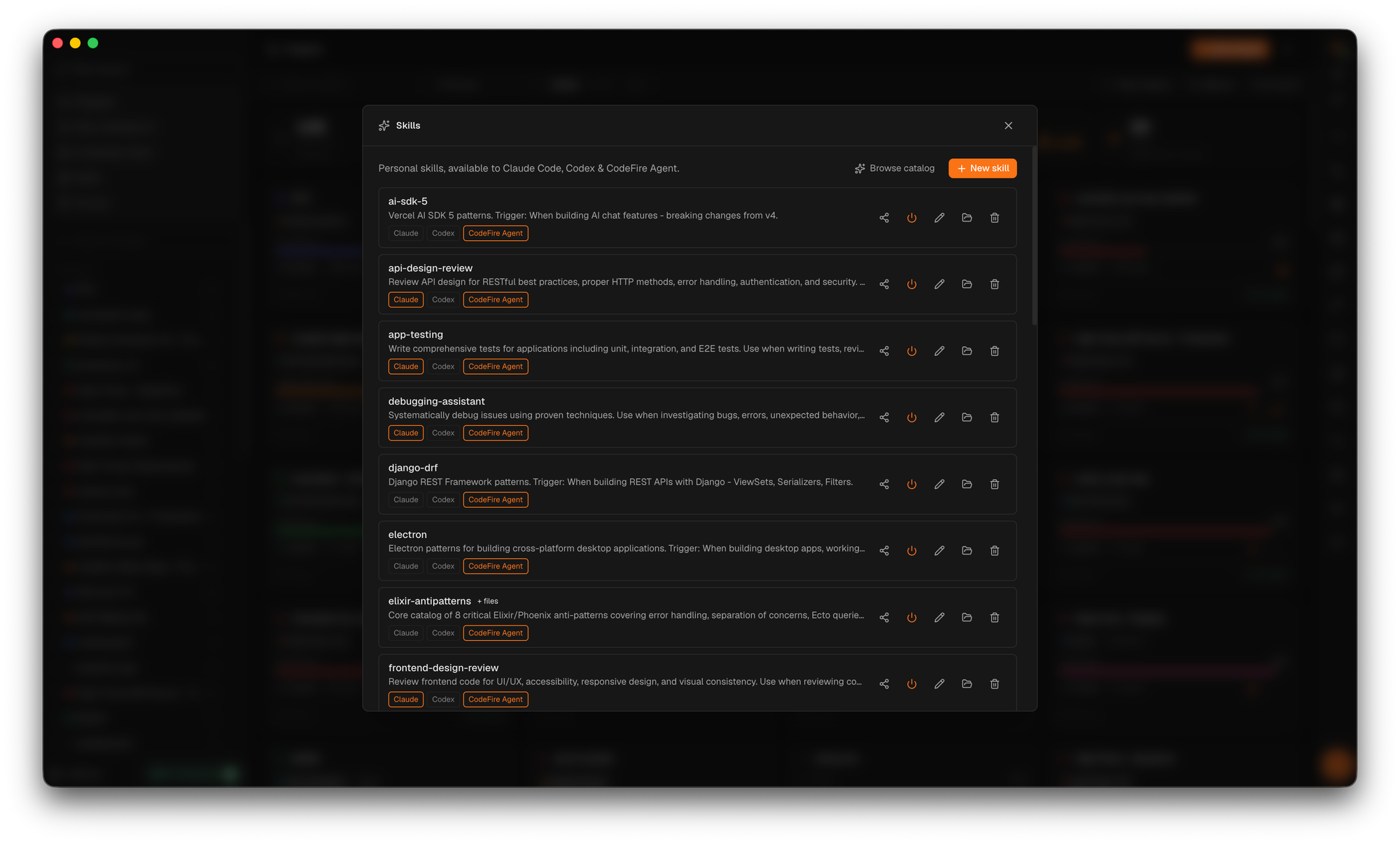Image resolution: width=1400 pixels, height=844 pixels.
Task: Share the django-drf skill
Action: coord(884,484)
